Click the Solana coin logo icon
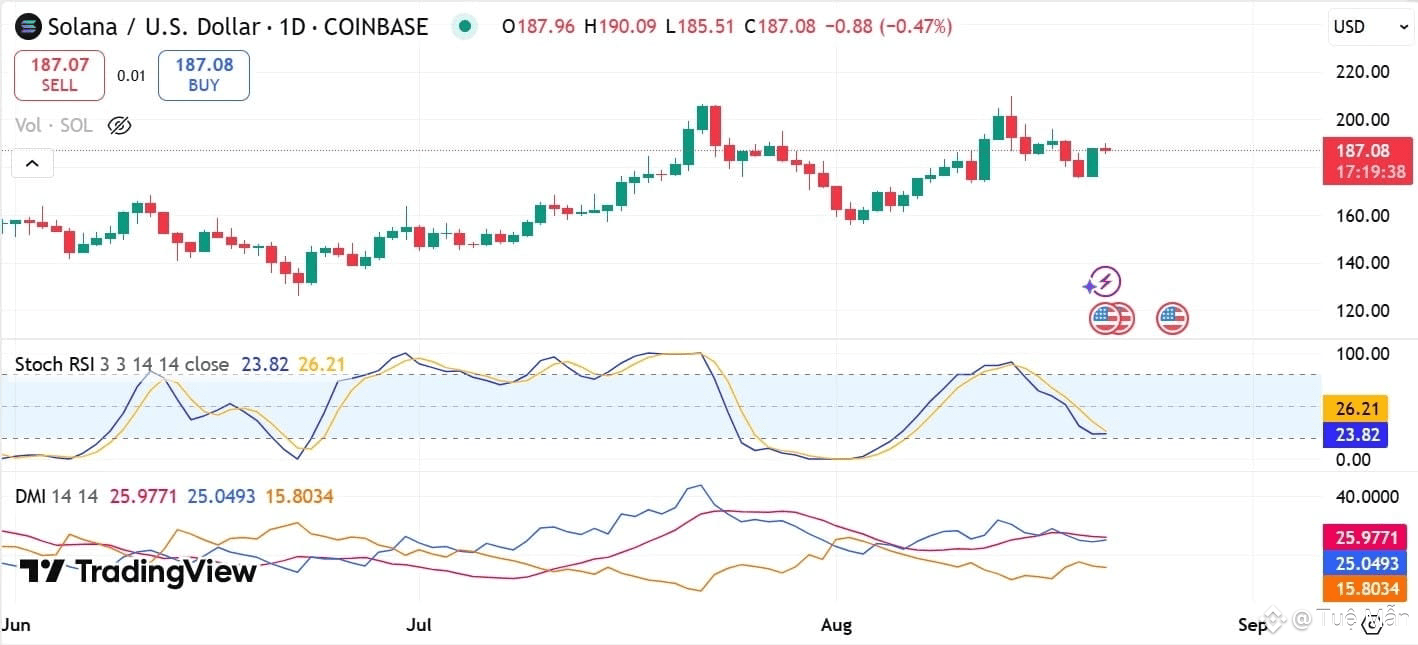1418x645 pixels. point(27,27)
